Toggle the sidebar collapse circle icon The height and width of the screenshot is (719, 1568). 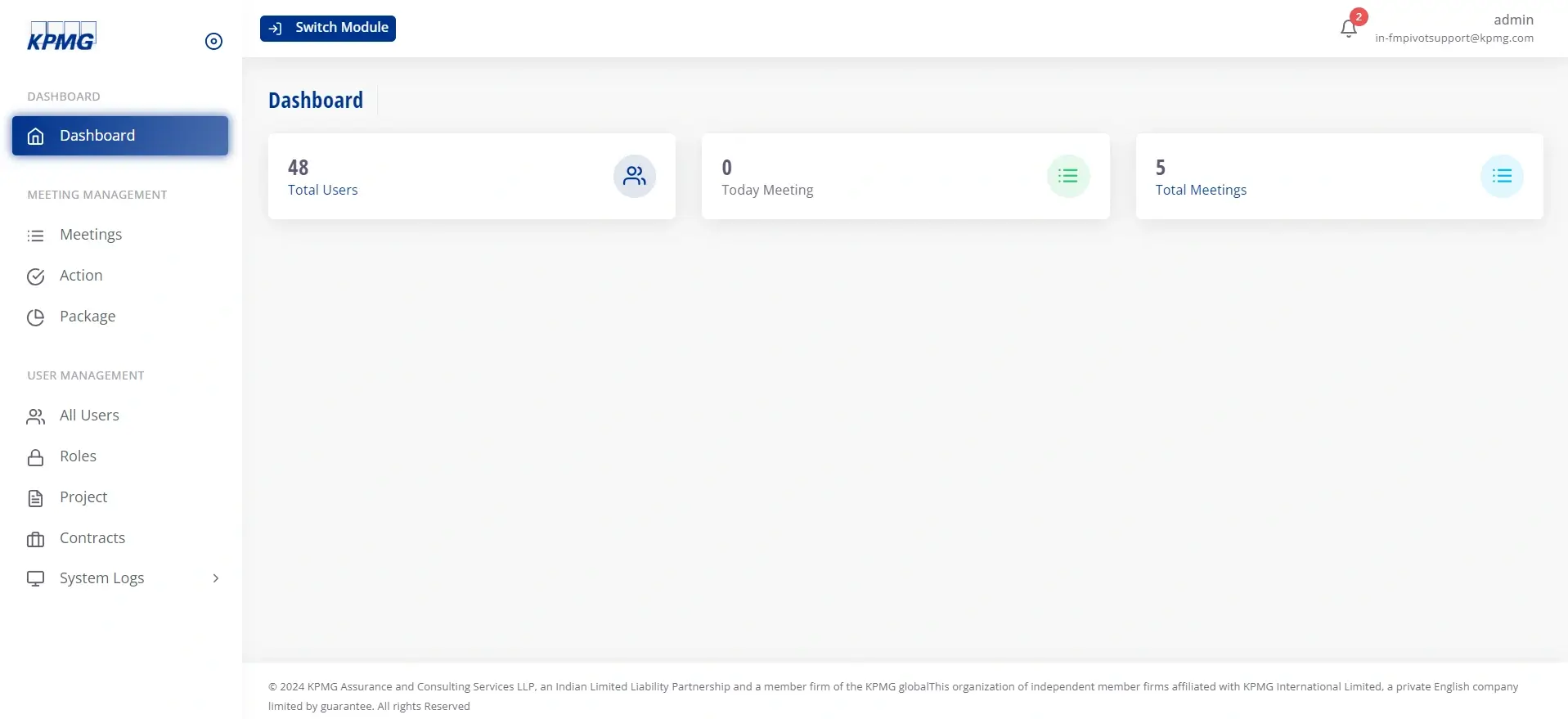(213, 42)
